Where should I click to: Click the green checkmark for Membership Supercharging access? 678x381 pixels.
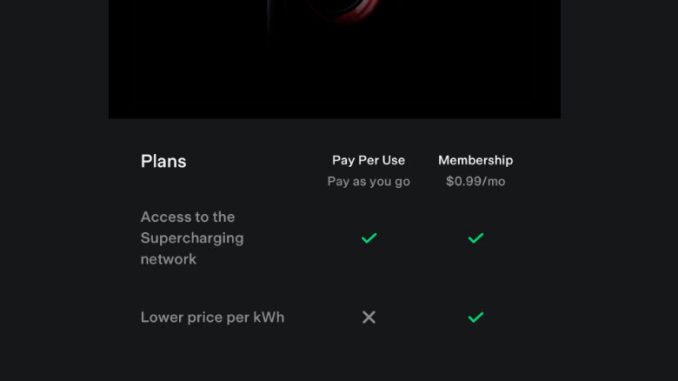click(x=476, y=238)
